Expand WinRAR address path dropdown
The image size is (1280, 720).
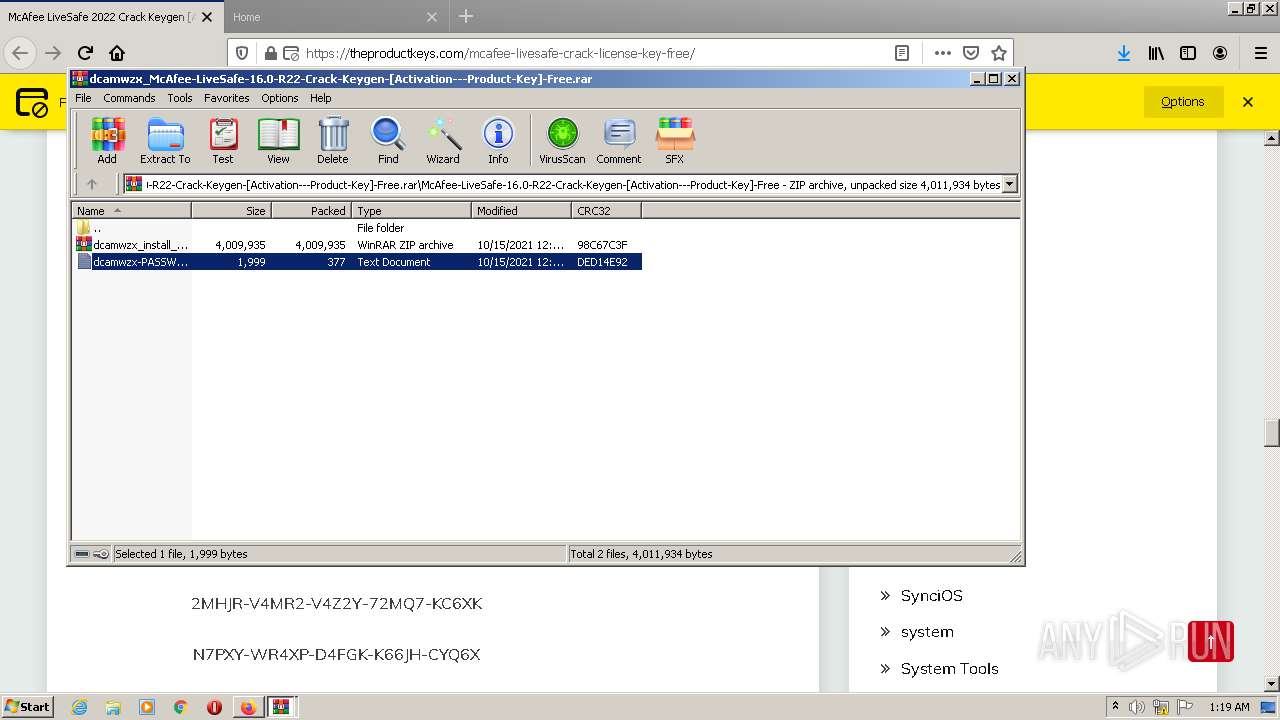coord(1009,184)
